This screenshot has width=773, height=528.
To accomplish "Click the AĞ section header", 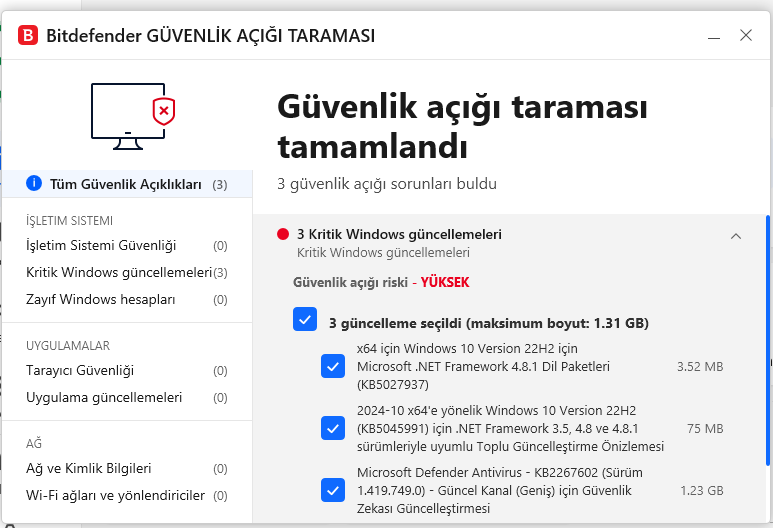I will (34, 443).
